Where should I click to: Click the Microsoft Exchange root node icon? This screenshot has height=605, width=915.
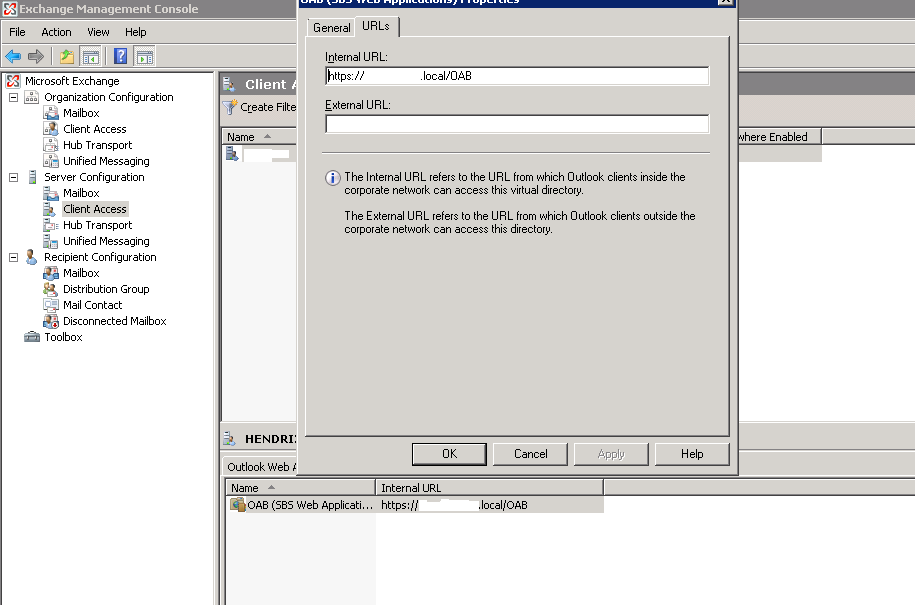[13, 81]
